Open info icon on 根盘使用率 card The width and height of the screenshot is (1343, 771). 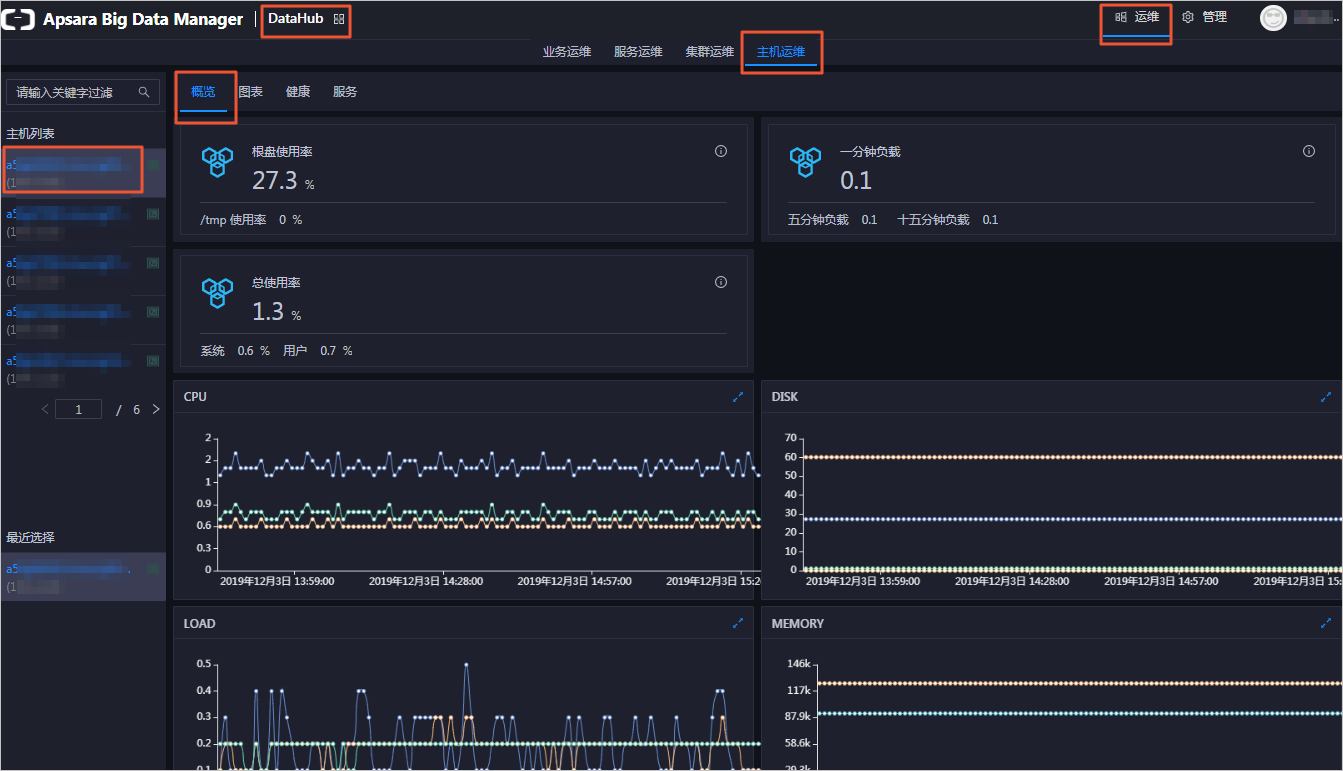click(720, 151)
